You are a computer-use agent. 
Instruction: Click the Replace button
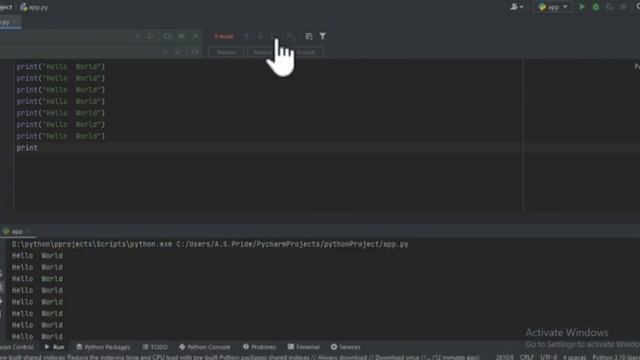pos(226,52)
